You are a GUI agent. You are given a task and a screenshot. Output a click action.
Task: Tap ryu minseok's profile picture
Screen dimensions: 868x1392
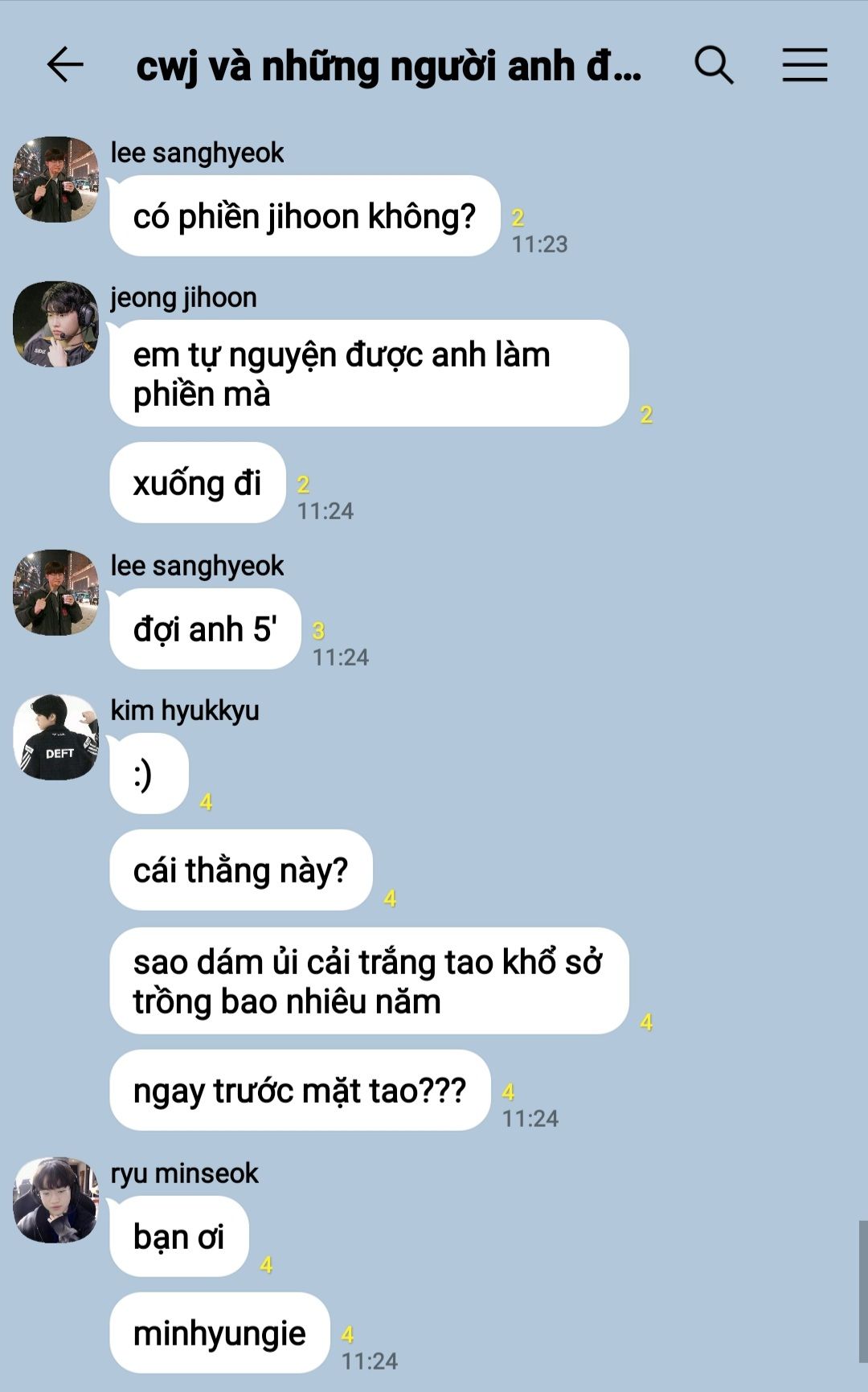[55, 1200]
